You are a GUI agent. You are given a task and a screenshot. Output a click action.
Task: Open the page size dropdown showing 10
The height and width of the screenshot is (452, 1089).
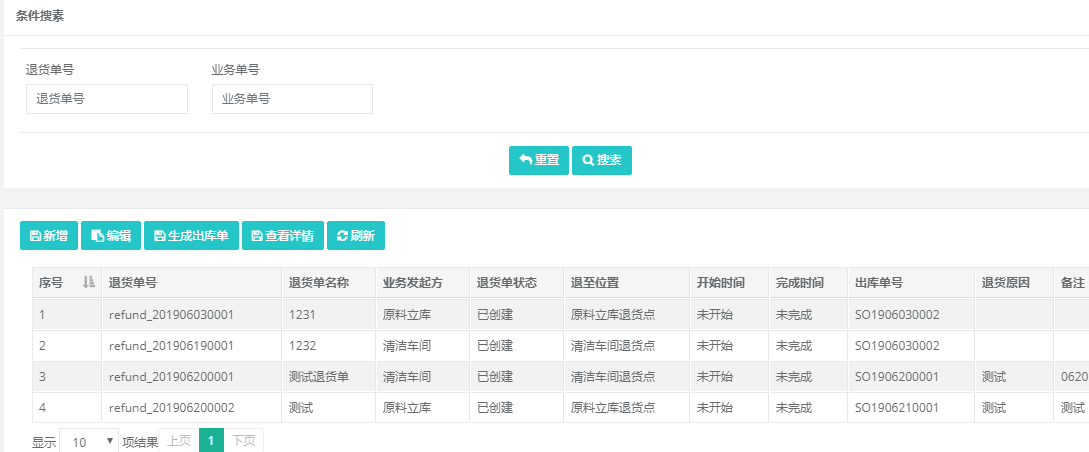coord(89,442)
